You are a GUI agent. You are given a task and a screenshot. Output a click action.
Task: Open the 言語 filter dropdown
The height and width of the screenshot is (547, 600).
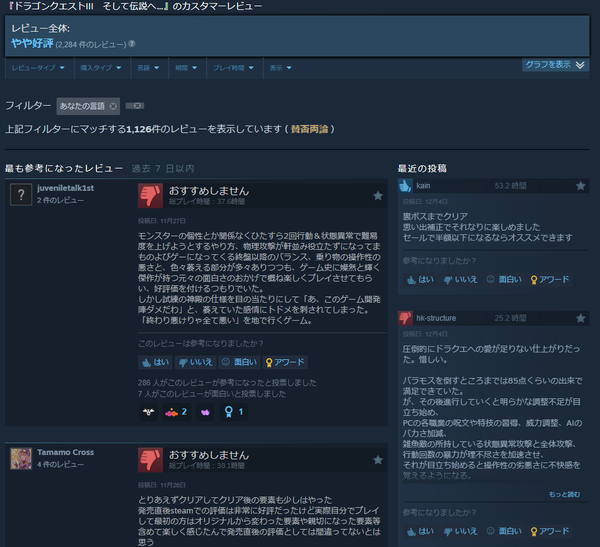tap(149, 68)
